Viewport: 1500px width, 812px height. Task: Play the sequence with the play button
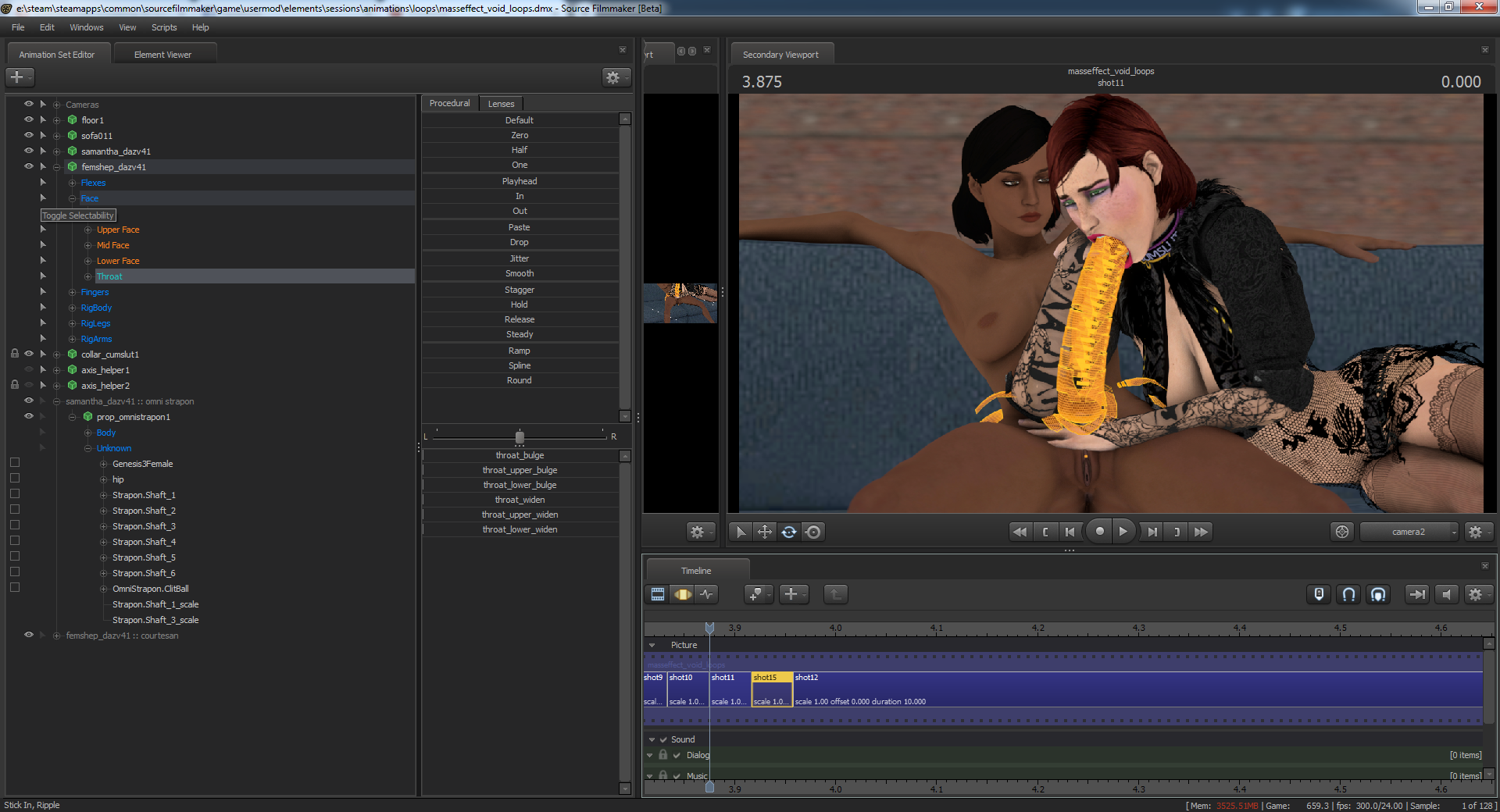click(x=1123, y=532)
